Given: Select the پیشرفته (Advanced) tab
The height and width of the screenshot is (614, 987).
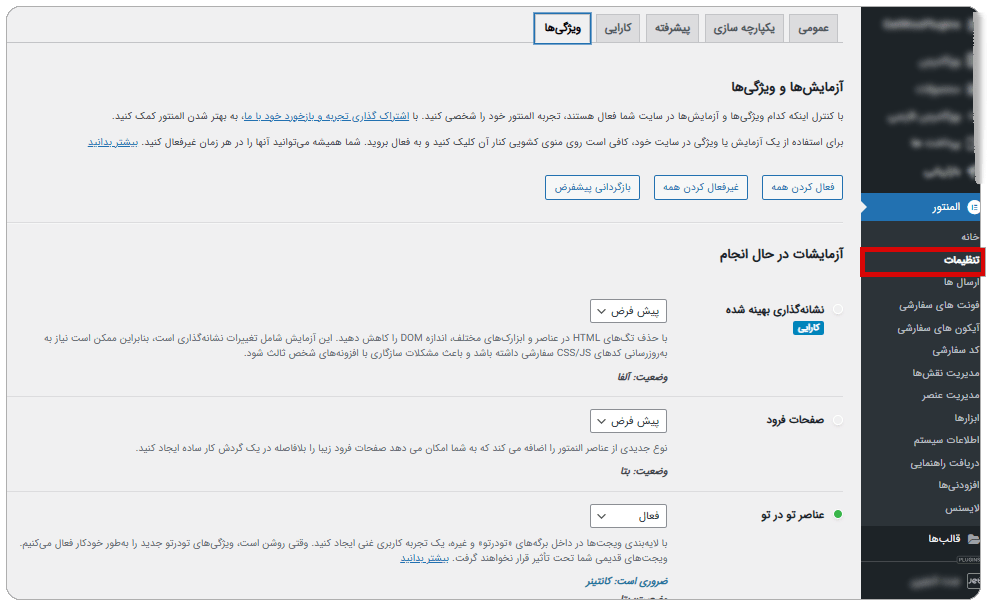Looking at the screenshot, I should click(x=672, y=29).
